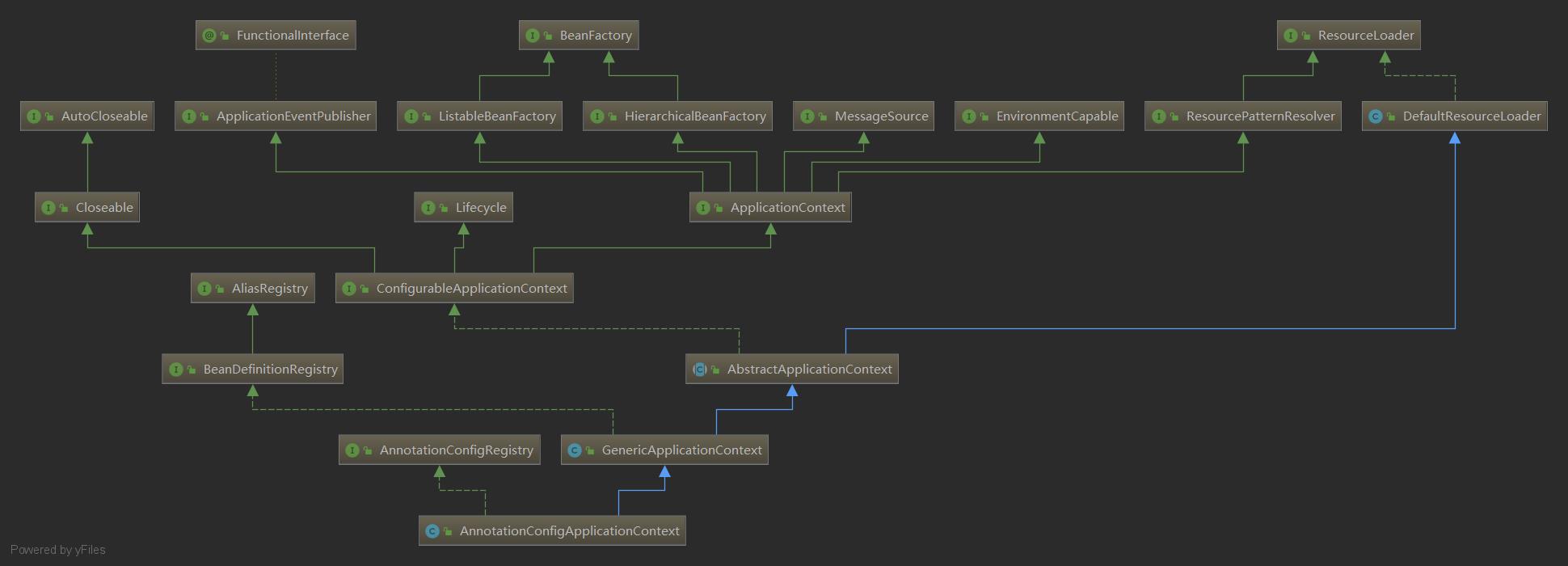
Task: Click the class icon on AnnotationConfigApplicationContext
Action: pyautogui.click(x=432, y=531)
